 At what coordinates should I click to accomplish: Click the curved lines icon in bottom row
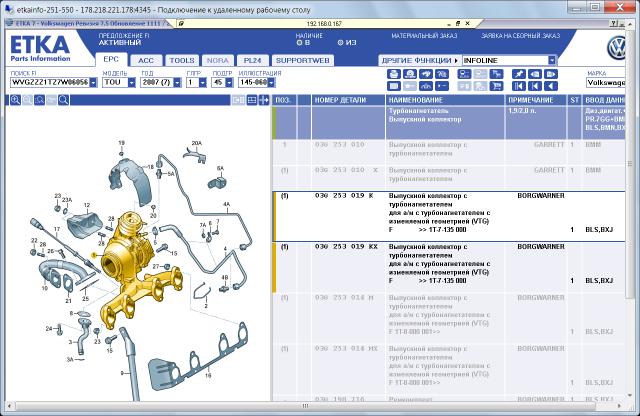[426, 86]
